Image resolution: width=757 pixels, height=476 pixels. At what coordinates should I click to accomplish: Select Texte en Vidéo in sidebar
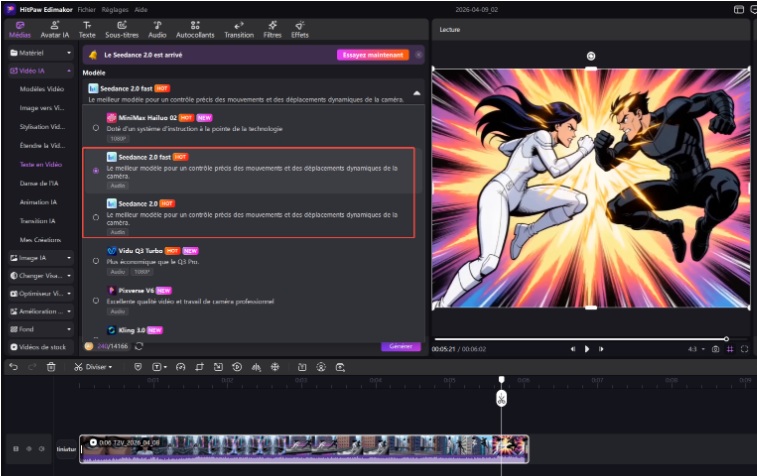[41, 164]
